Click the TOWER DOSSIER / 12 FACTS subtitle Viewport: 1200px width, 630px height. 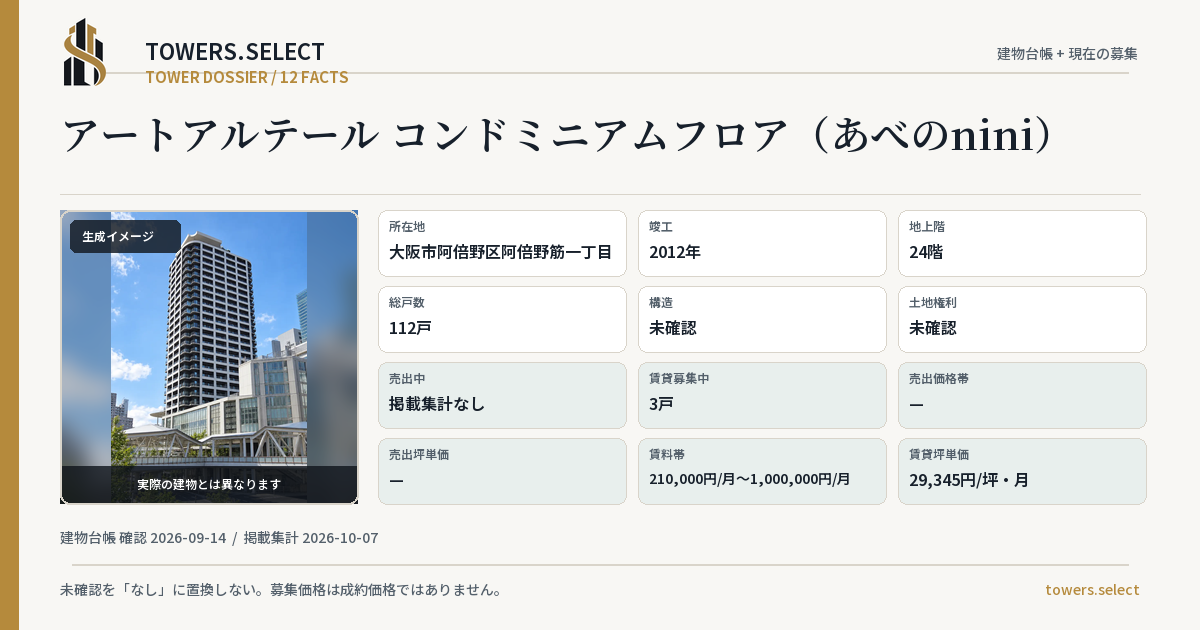click(247, 77)
